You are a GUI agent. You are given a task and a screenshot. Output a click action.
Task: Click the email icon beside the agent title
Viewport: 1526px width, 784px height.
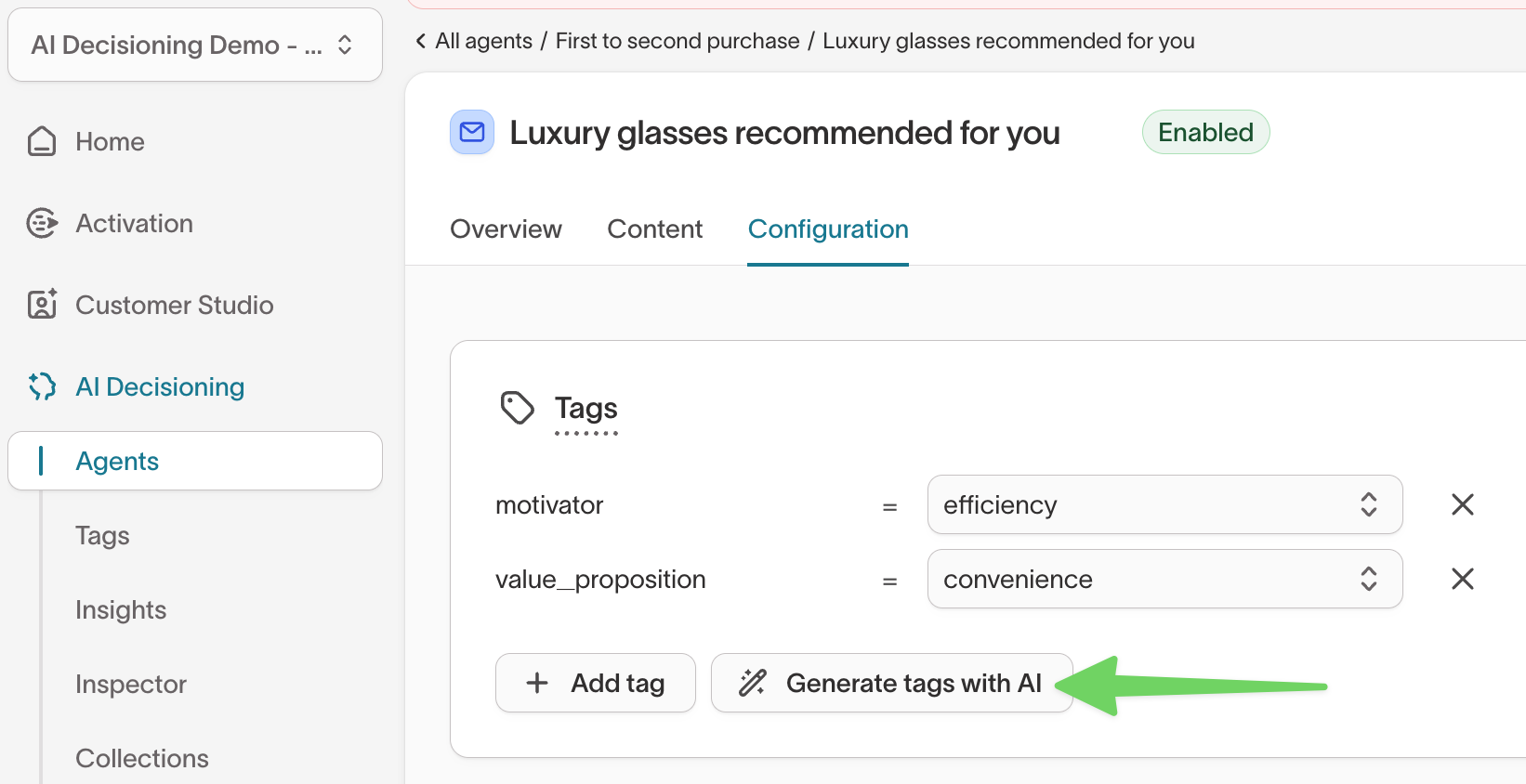point(471,132)
